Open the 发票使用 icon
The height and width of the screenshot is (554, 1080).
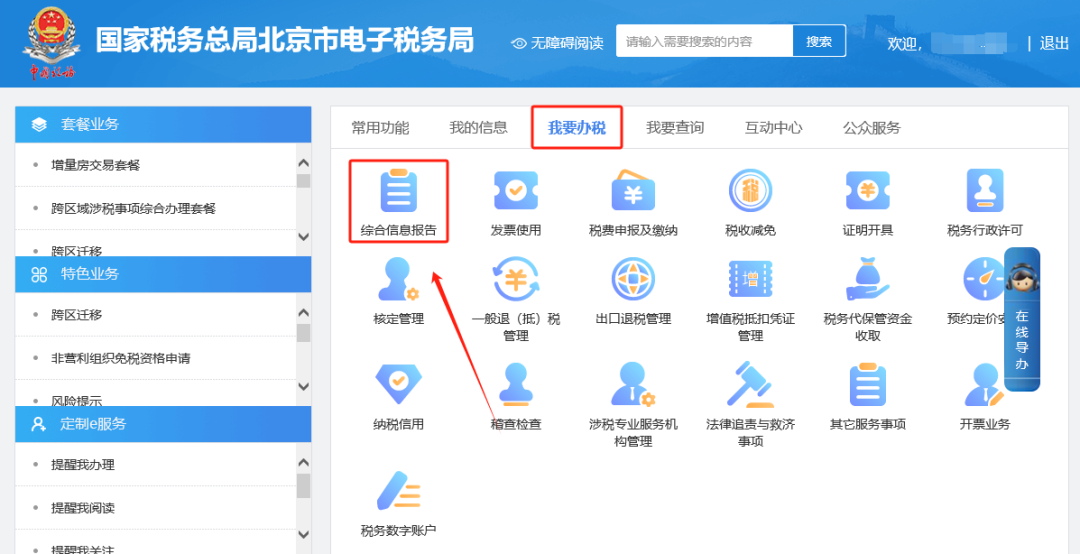coord(516,191)
